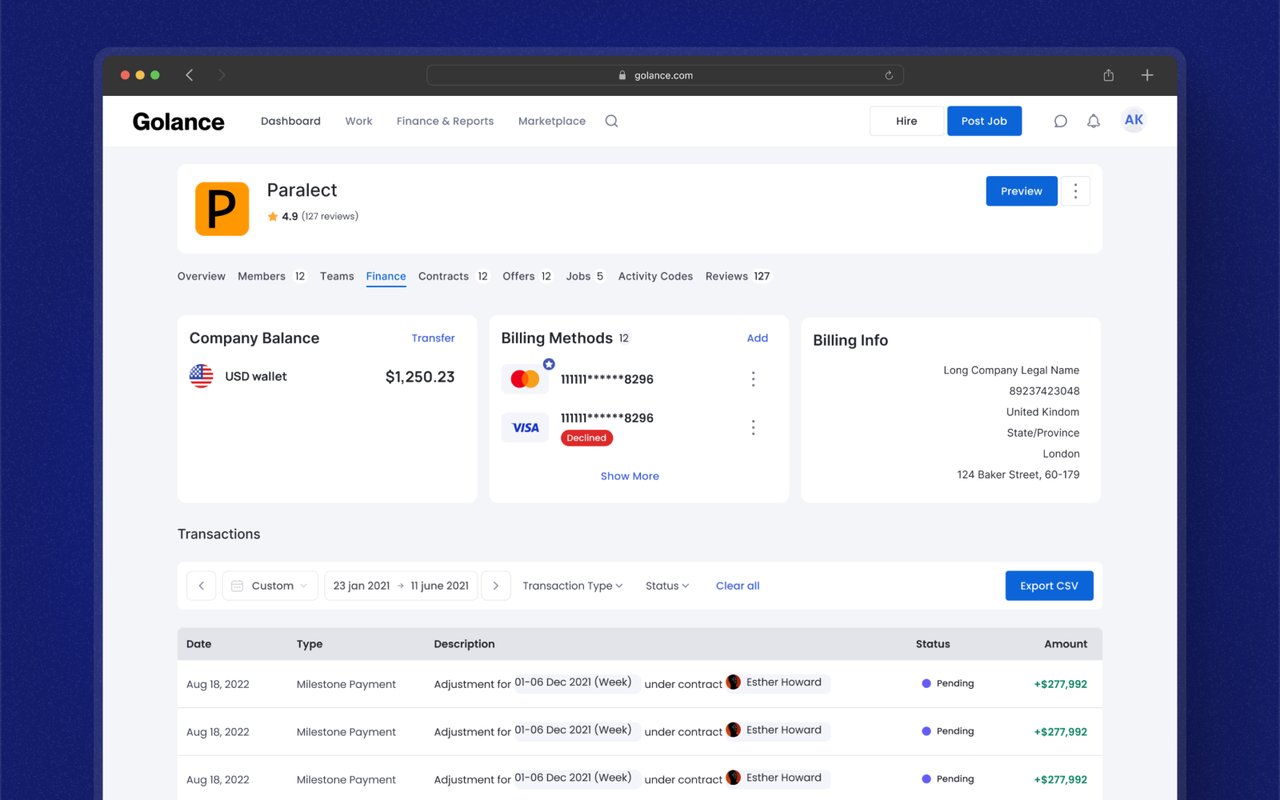
Task: Click the Export CSV button
Action: coord(1049,586)
